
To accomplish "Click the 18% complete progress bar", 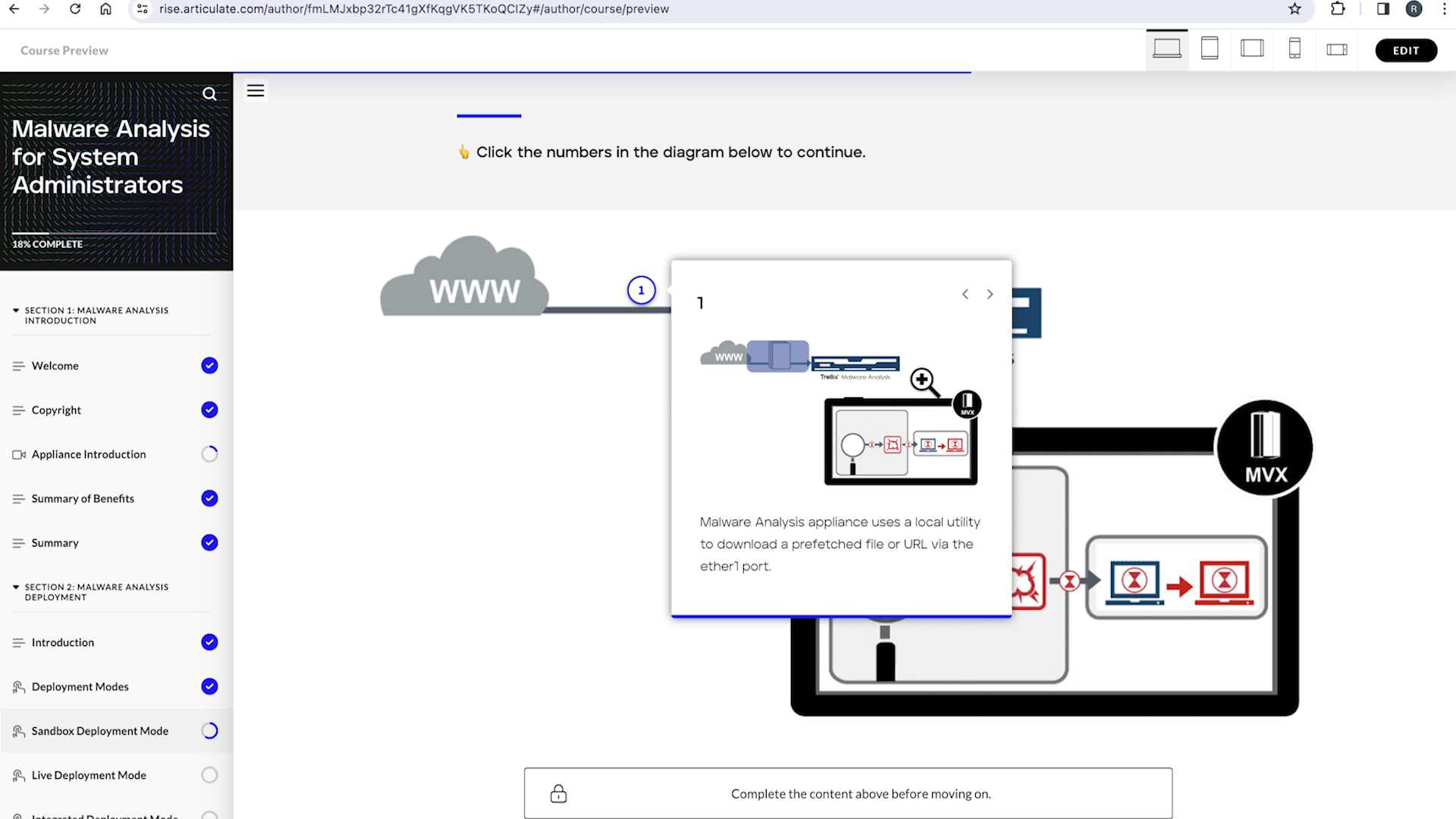I will (114, 234).
